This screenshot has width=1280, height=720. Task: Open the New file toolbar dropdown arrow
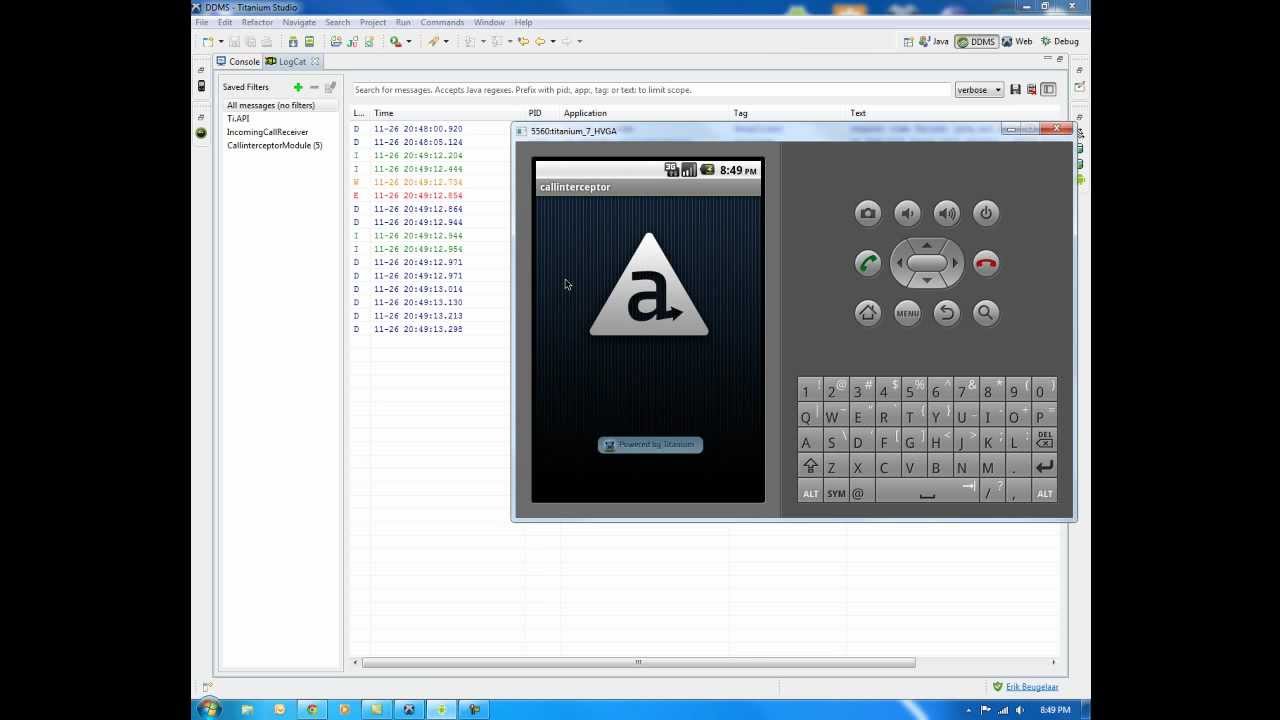tap(221, 42)
